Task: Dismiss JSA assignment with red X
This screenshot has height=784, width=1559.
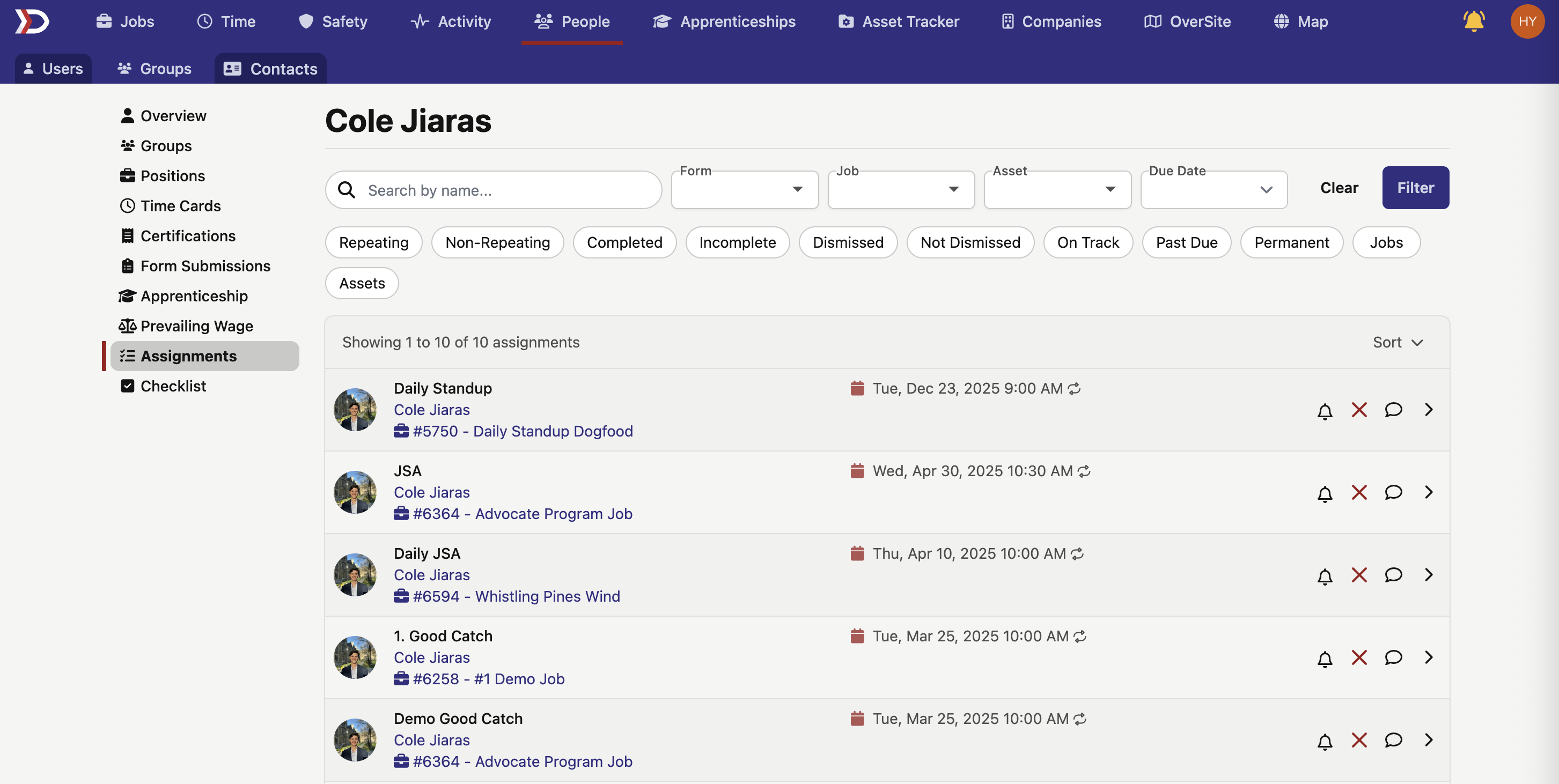Action: [1359, 492]
